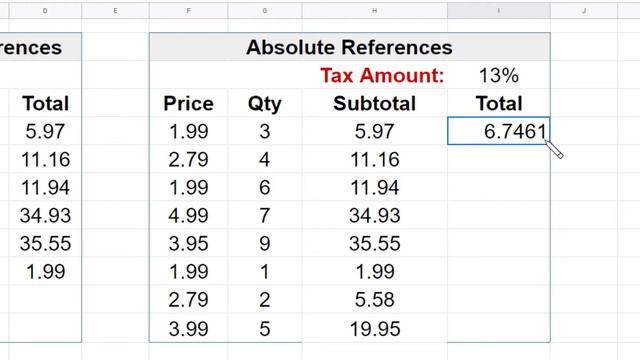Viewport: 640px width, 360px height.
Task: Select the Qty cell containing 5
Action: click(x=265, y=329)
